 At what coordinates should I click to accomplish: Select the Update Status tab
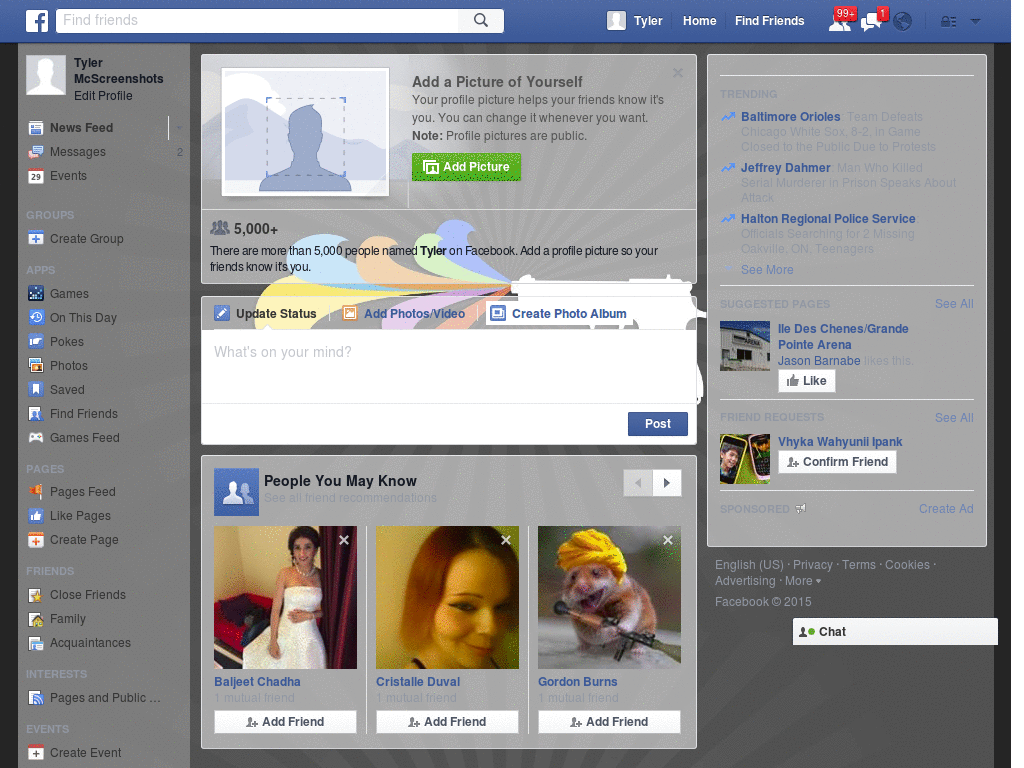point(266,313)
